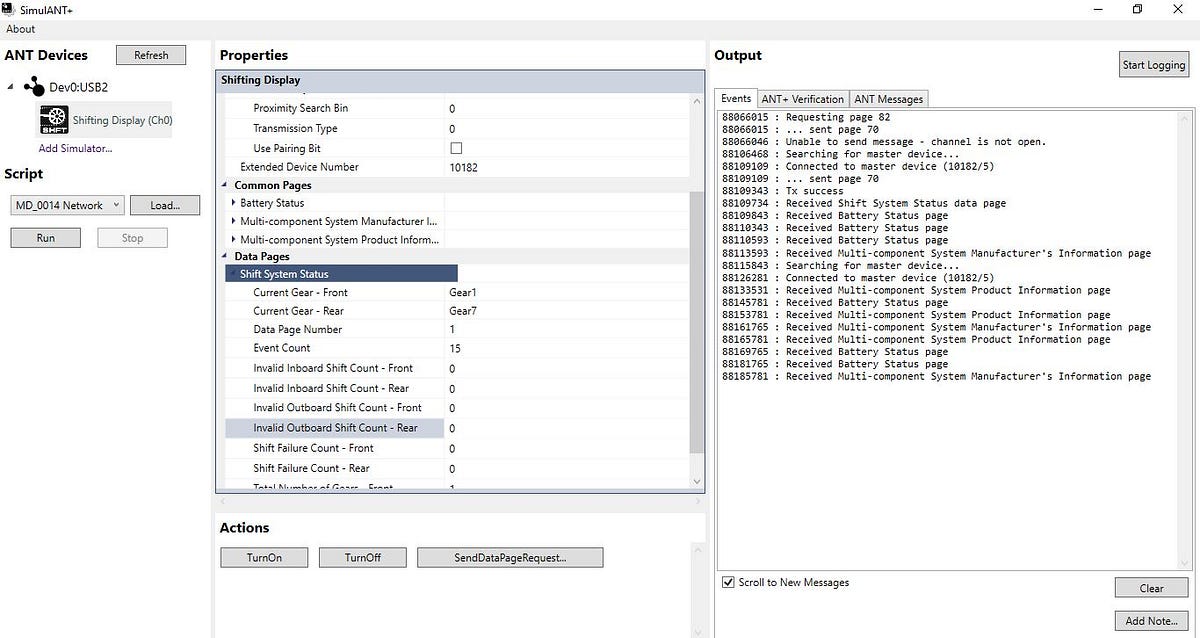Open the About menu

[x=20, y=28]
